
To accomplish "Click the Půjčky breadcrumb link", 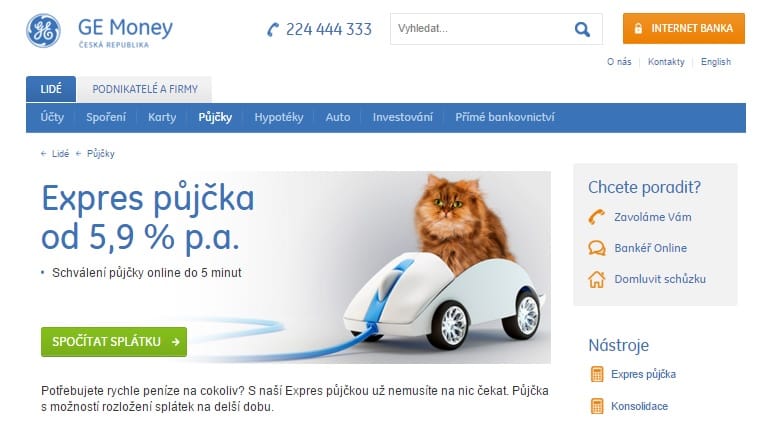I will tap(100, 154).
